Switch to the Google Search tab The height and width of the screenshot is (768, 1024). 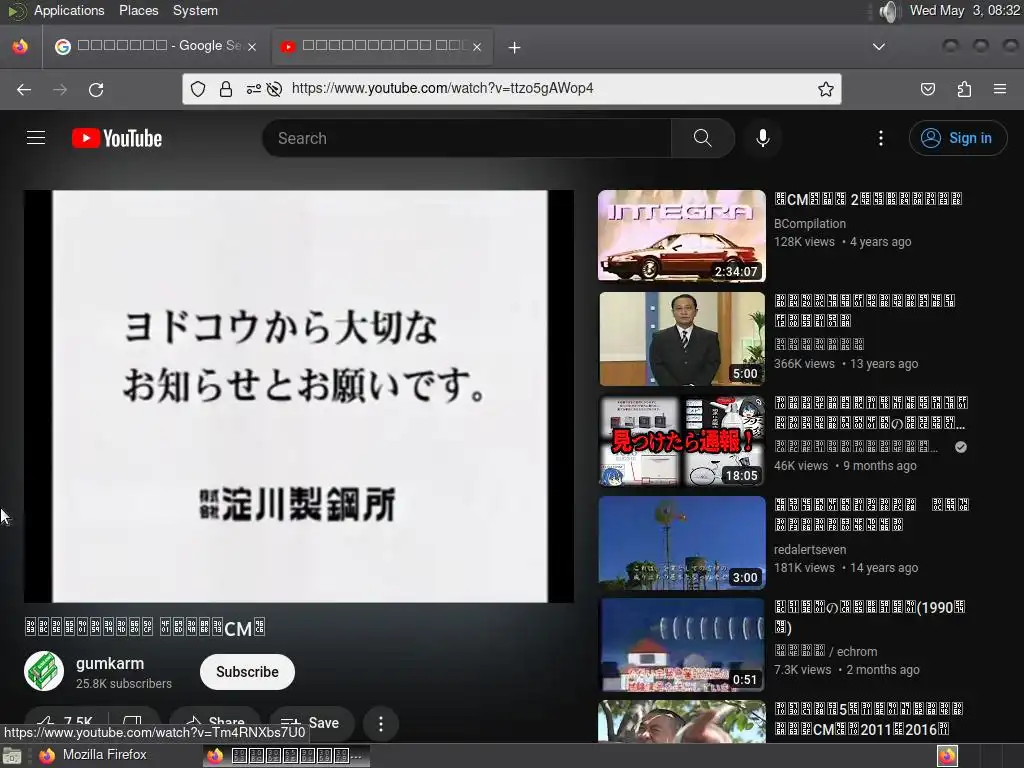click(x=157, y=46)
